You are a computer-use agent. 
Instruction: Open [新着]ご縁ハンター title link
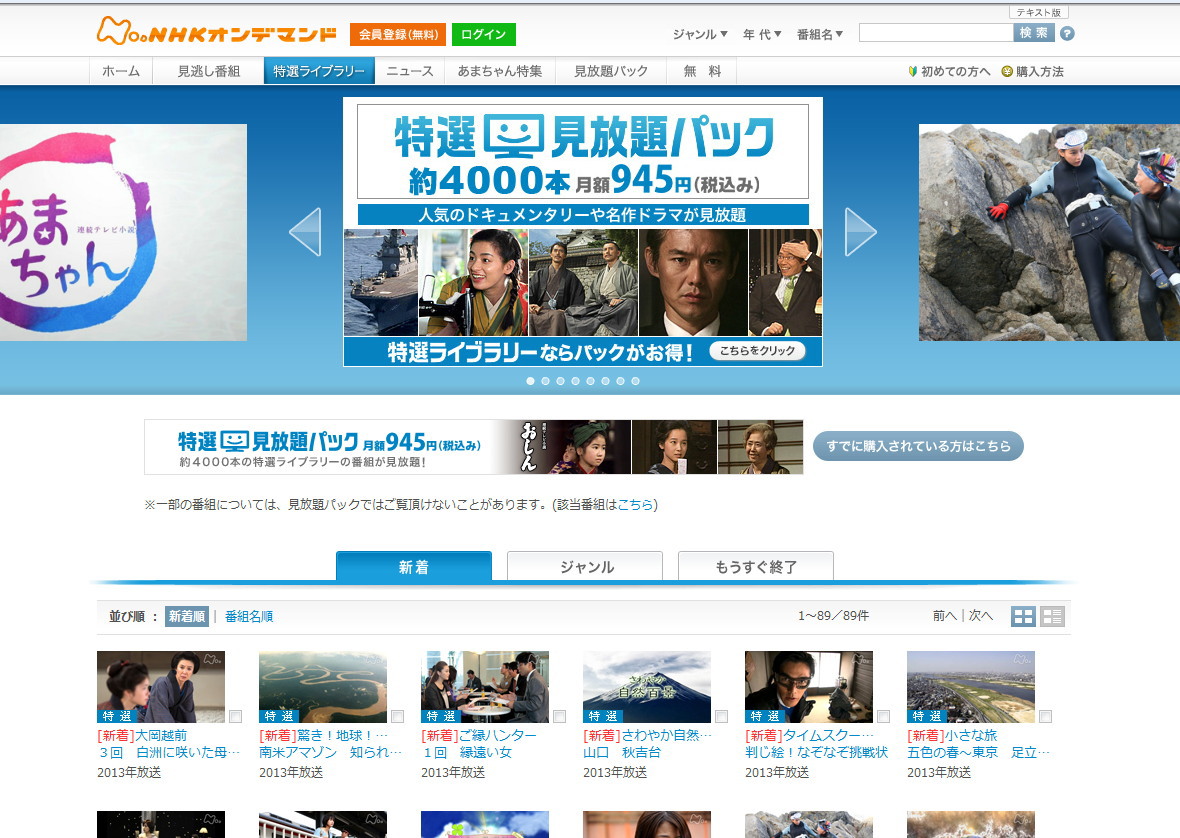479,735
